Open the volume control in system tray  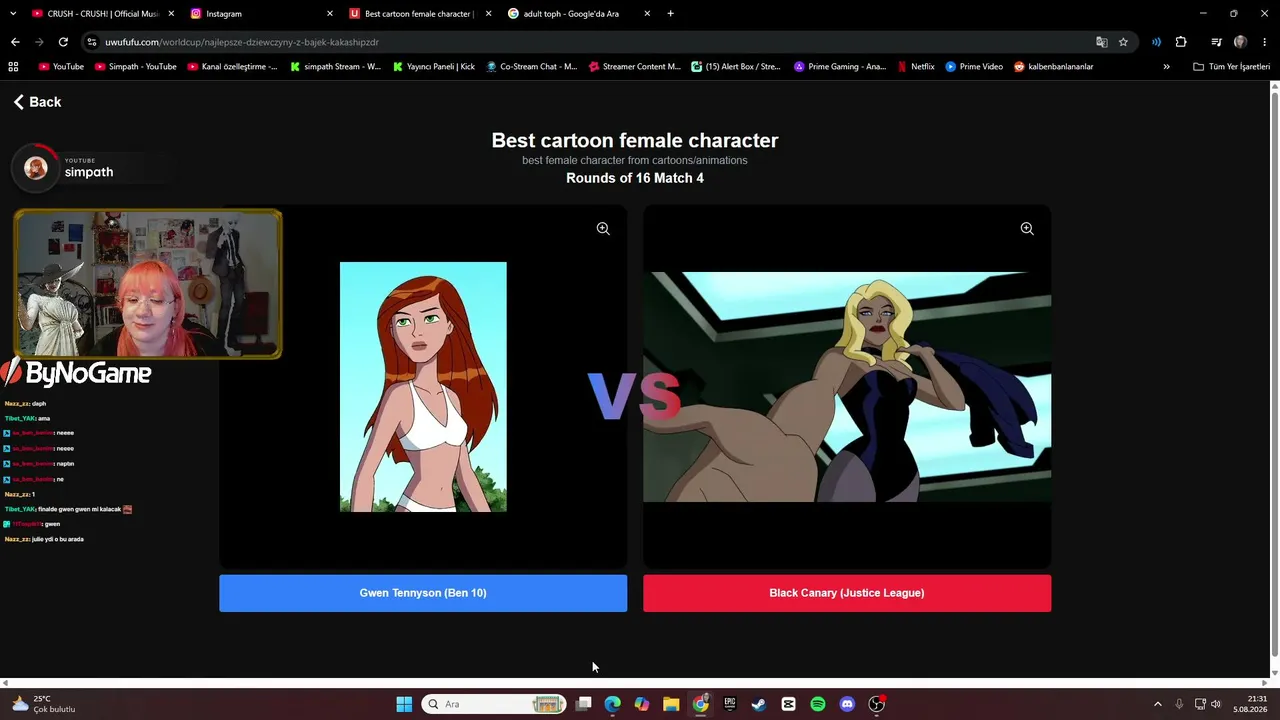tap(1216, 704)
